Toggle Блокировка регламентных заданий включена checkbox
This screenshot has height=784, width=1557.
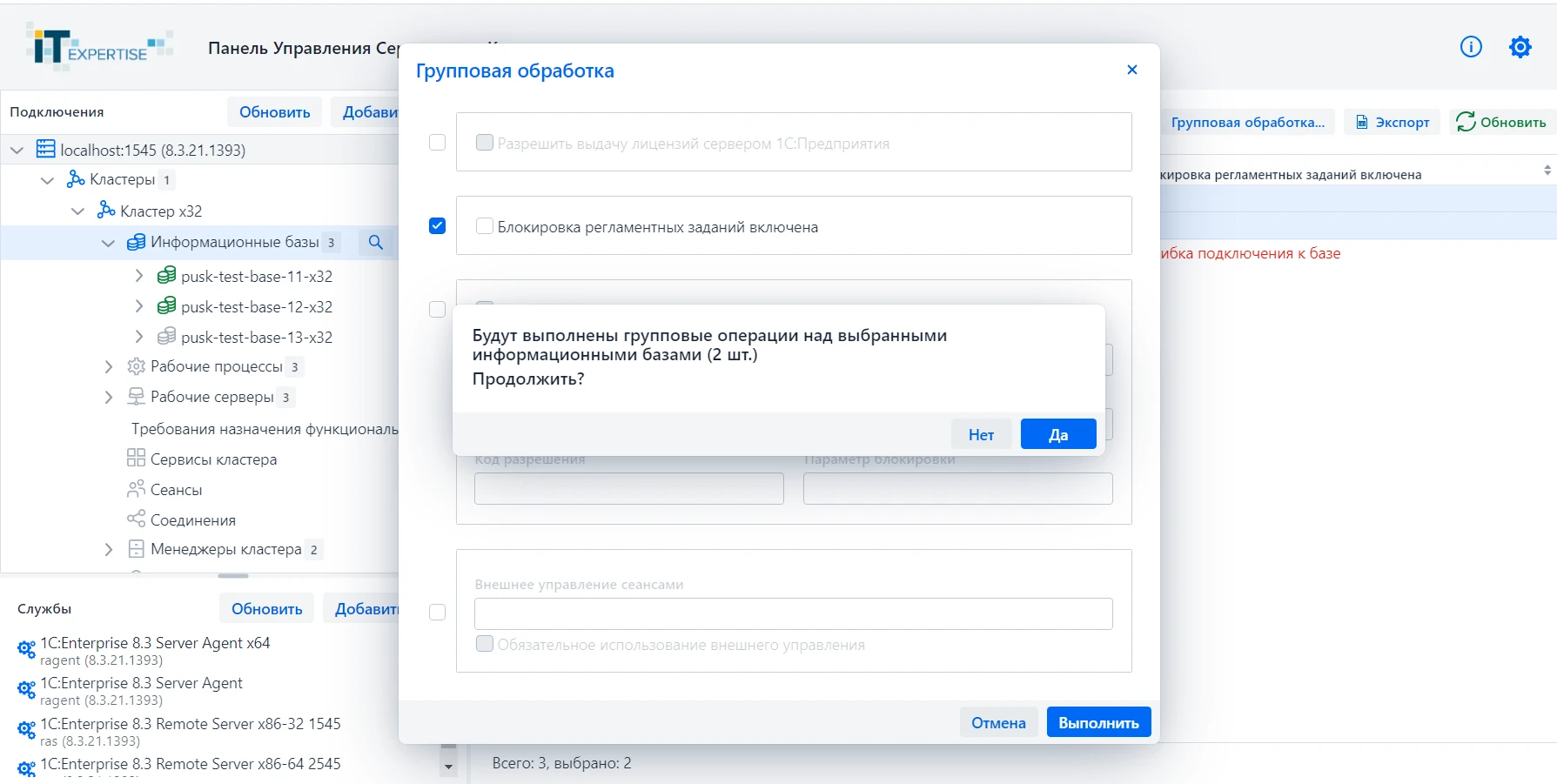click(x=485, y=226)
